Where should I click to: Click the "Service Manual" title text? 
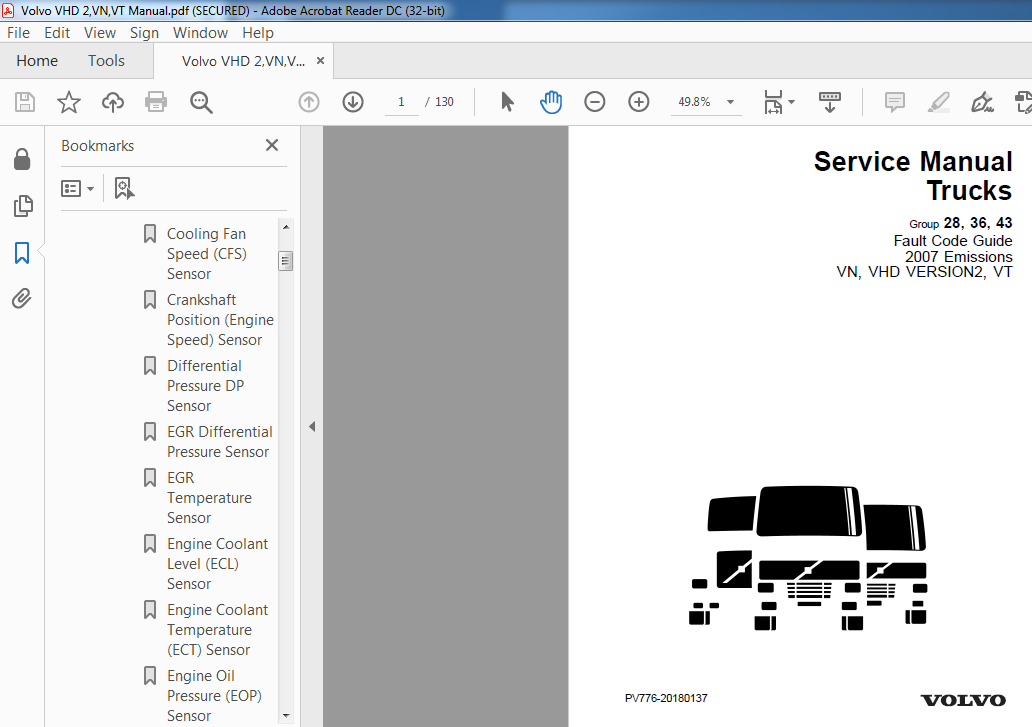click(x=913, y=161)
